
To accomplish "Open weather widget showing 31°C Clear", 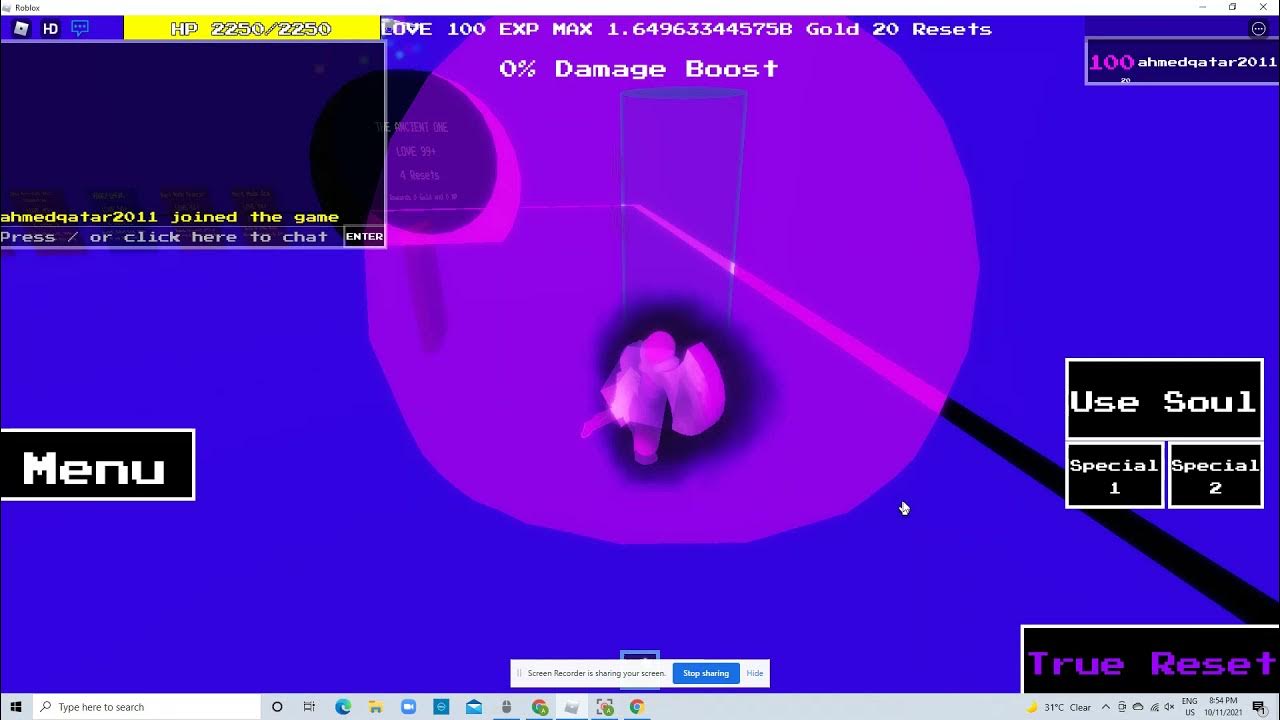I will 1058,707.
